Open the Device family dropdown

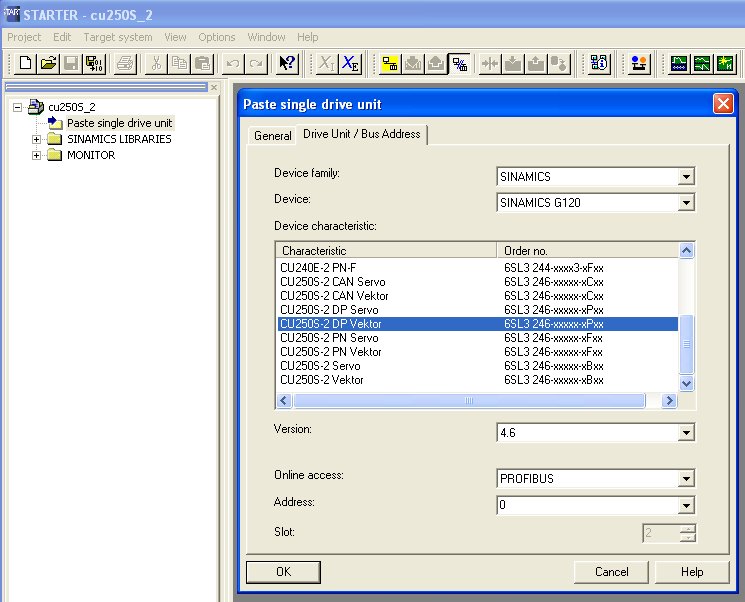tap(686, 177)
